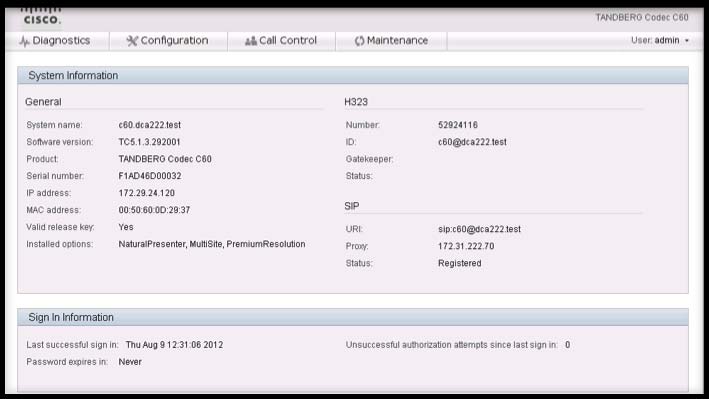Screen dimensions: 709x399
Task: Click MAC address 00:50:60:0D:29:37
Action: coord(154,210)
